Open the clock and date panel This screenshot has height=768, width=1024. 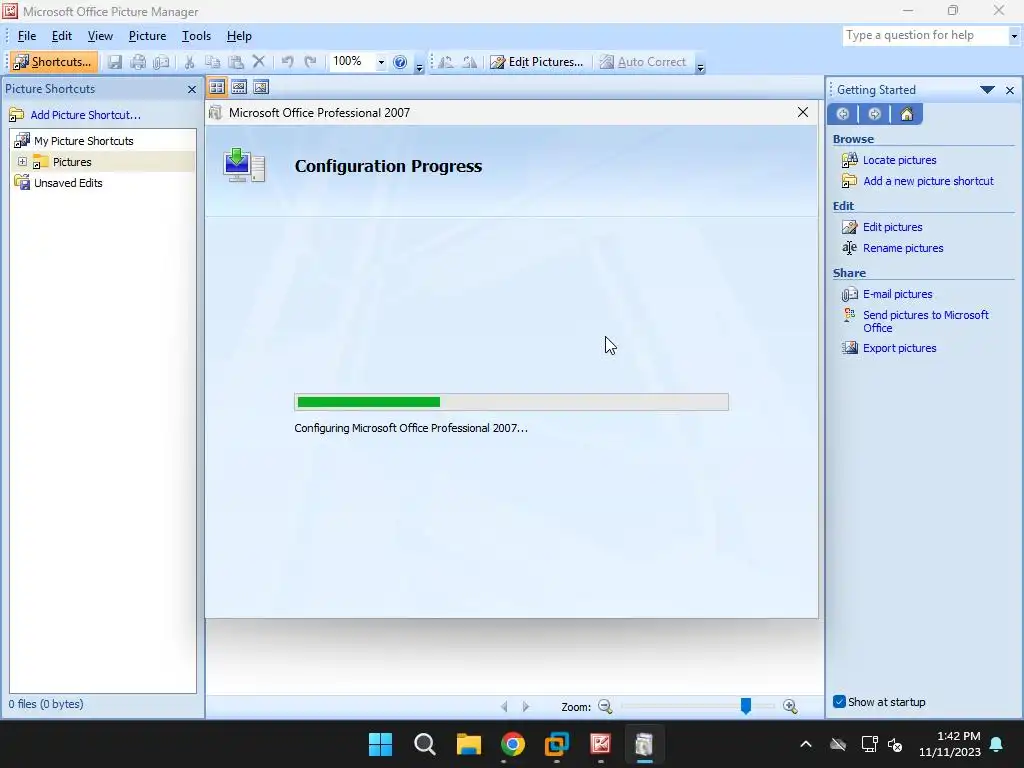(950, 744)
